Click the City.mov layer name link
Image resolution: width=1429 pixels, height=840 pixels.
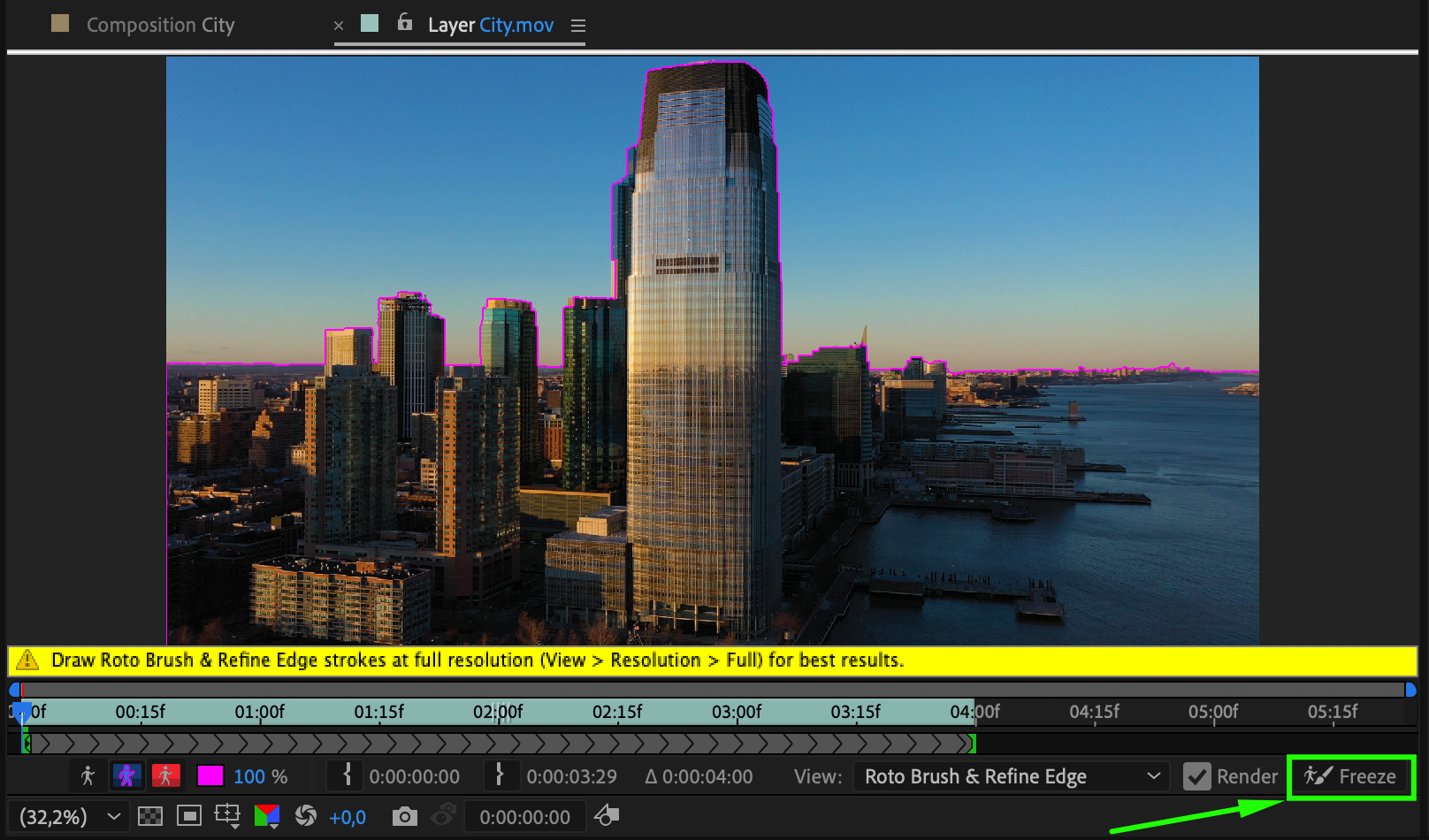point(516,25)
